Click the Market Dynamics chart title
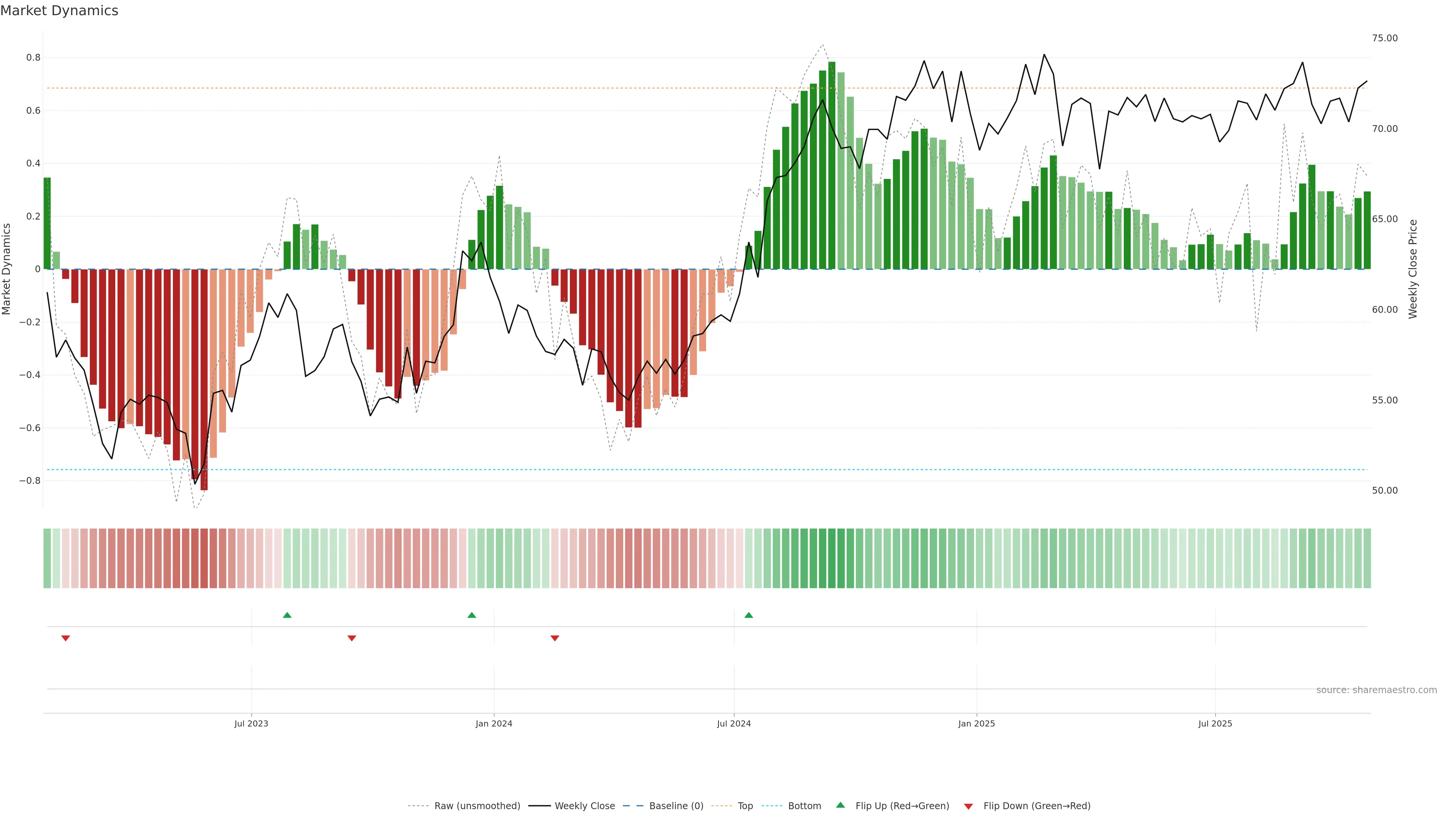 [60, 11]
